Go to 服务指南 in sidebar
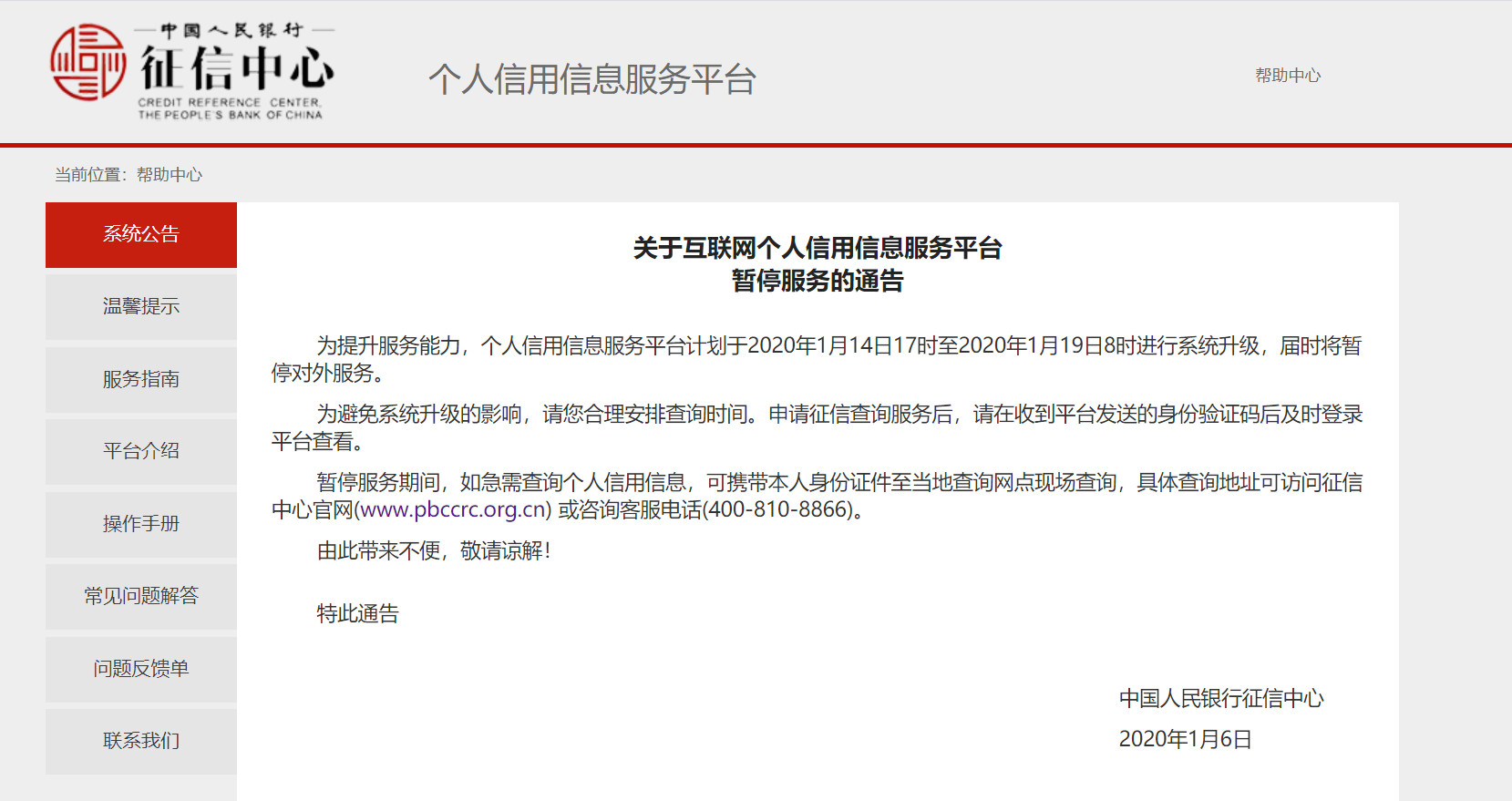1512x801 pixels. pos(141,379)
